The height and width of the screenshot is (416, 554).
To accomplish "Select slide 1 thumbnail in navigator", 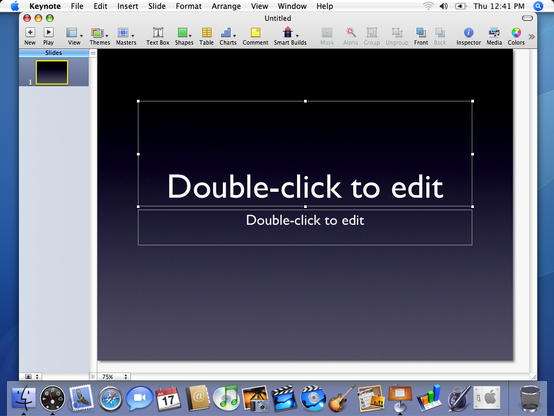I will coord(52,72).
